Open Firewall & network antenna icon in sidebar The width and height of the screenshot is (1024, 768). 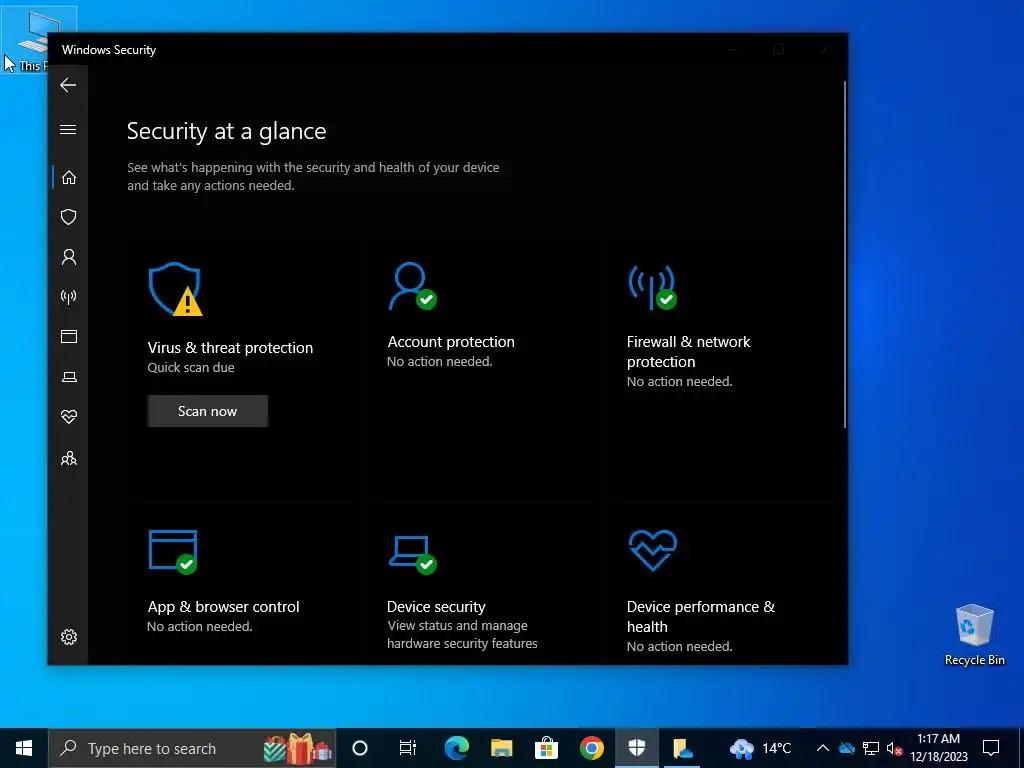[x=69, y=297]
